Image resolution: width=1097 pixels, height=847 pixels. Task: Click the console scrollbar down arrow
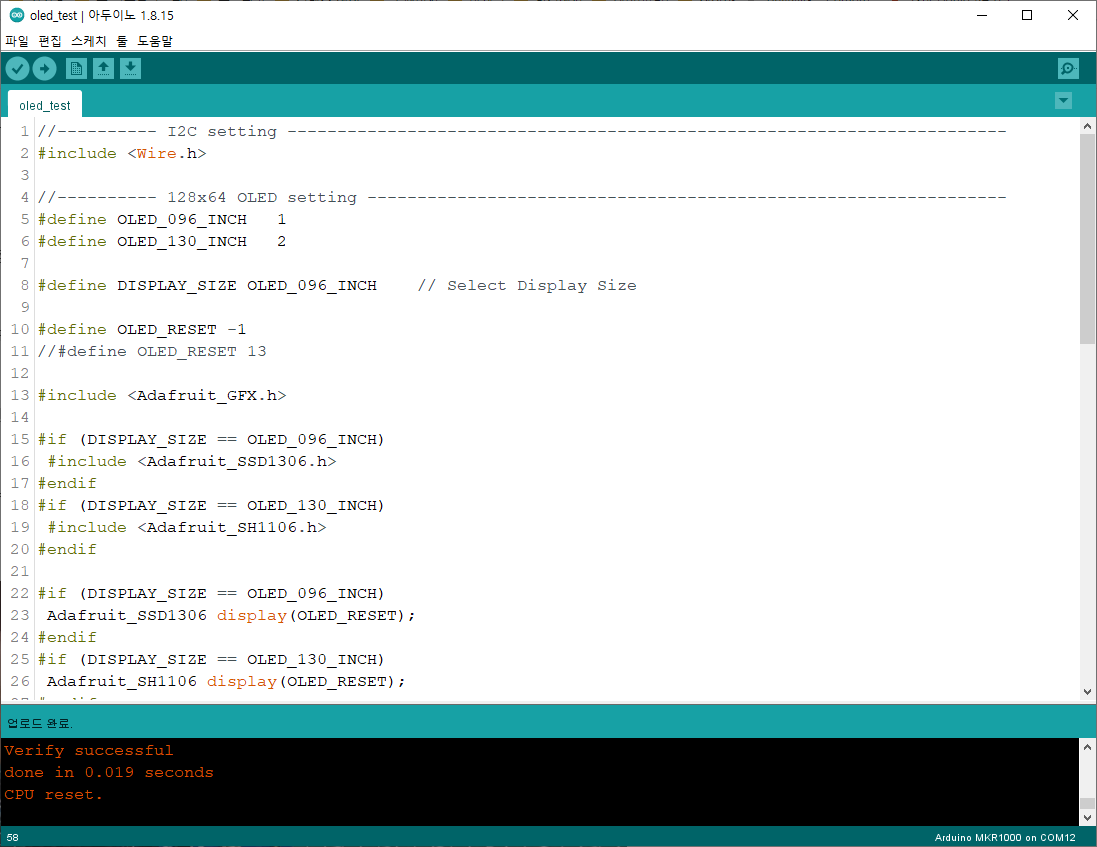tap(1087, 817)
